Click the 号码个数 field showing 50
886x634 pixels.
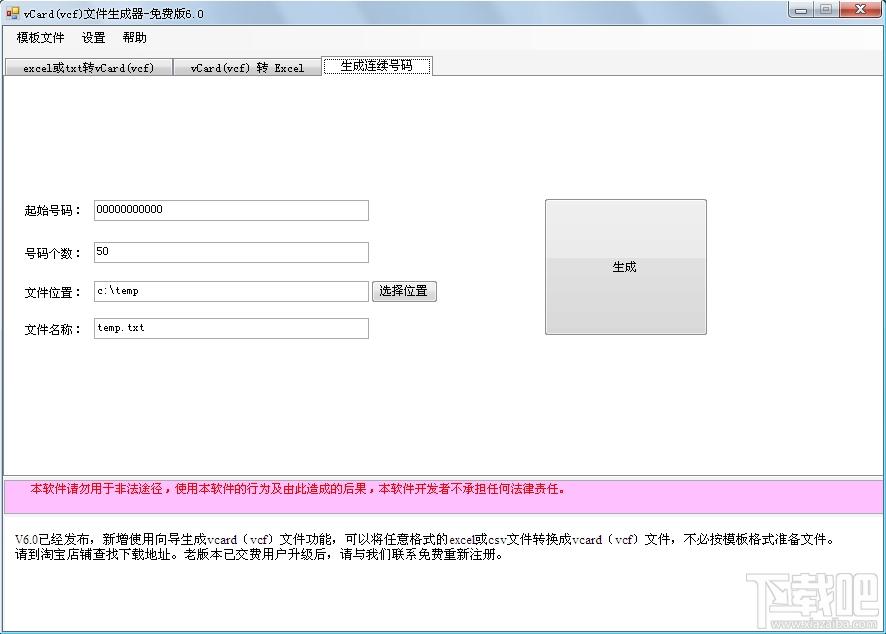(x=231, y=252)
